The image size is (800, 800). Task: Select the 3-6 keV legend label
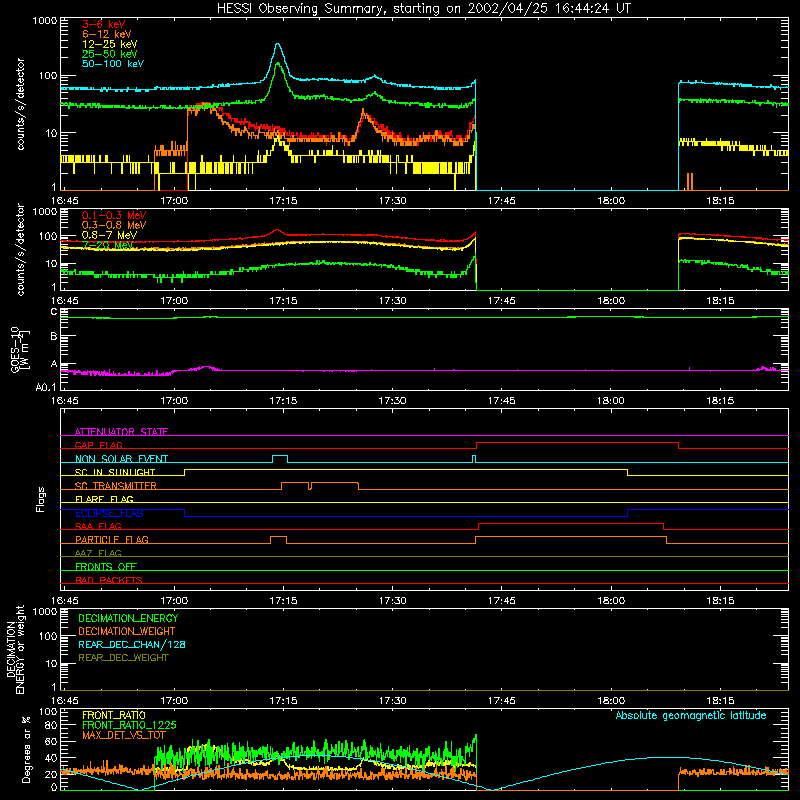103,24
